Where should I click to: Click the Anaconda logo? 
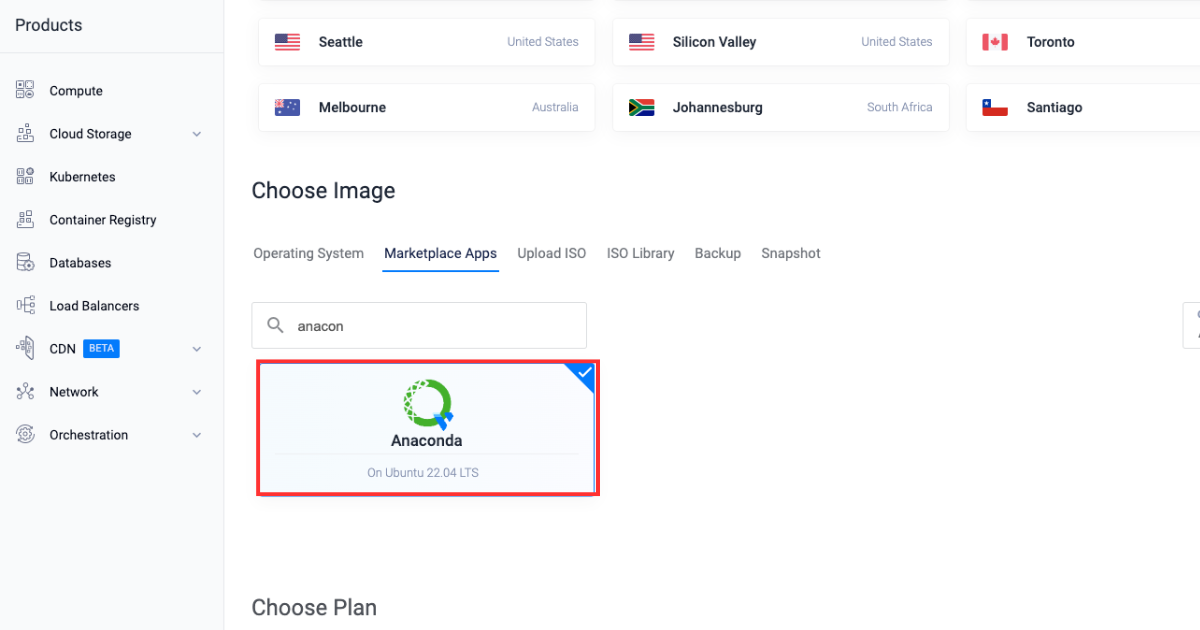[x=428, y=404]
